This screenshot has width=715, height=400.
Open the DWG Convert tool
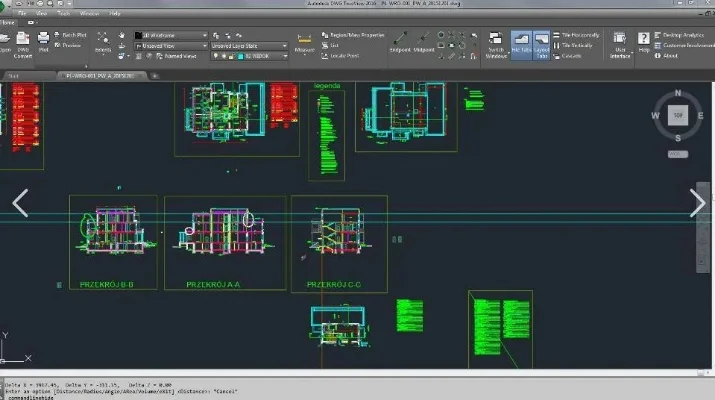pyautogui.click(x=20, y=44)
